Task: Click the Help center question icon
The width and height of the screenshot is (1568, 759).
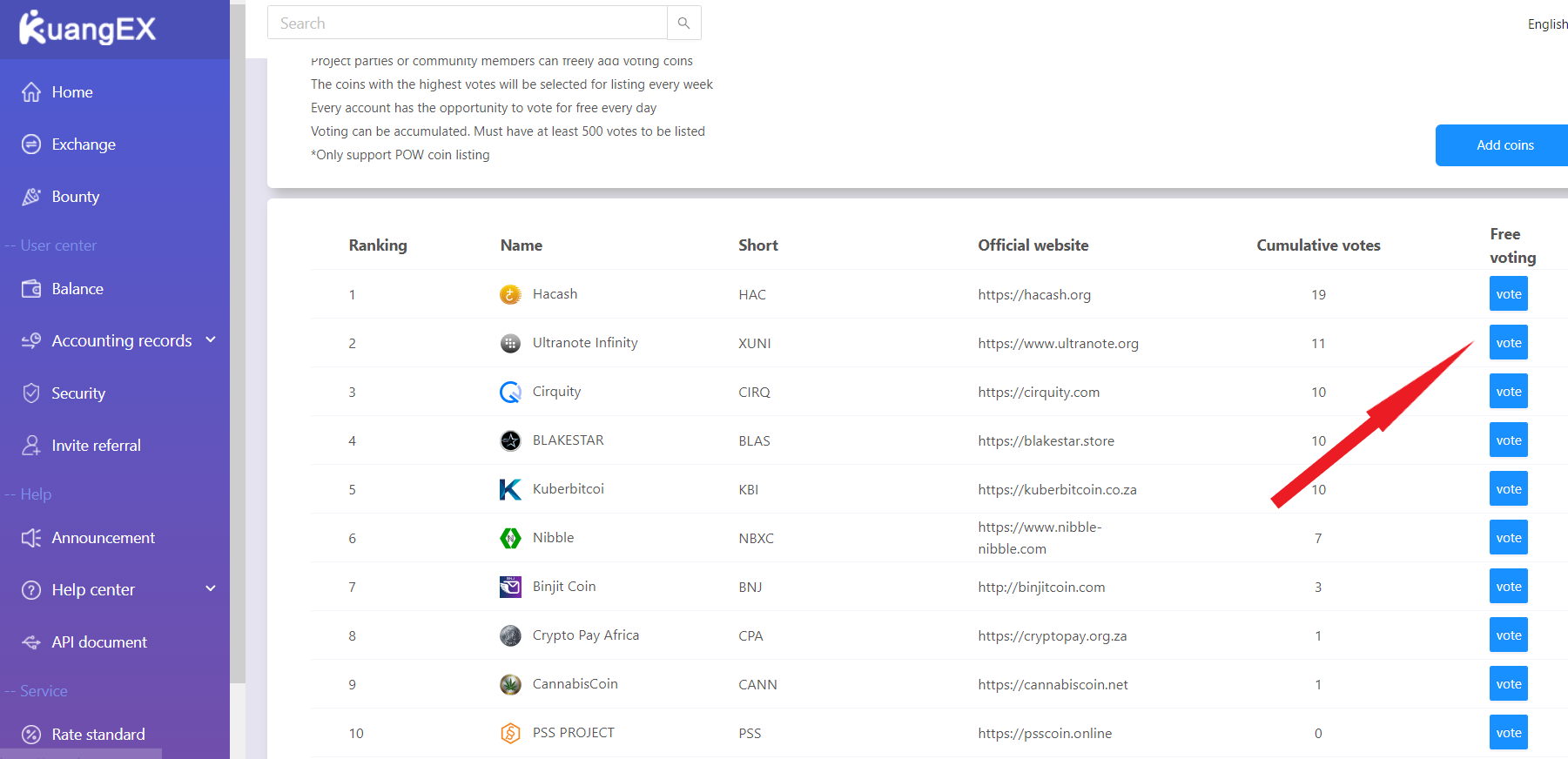Action: (31, 590)
